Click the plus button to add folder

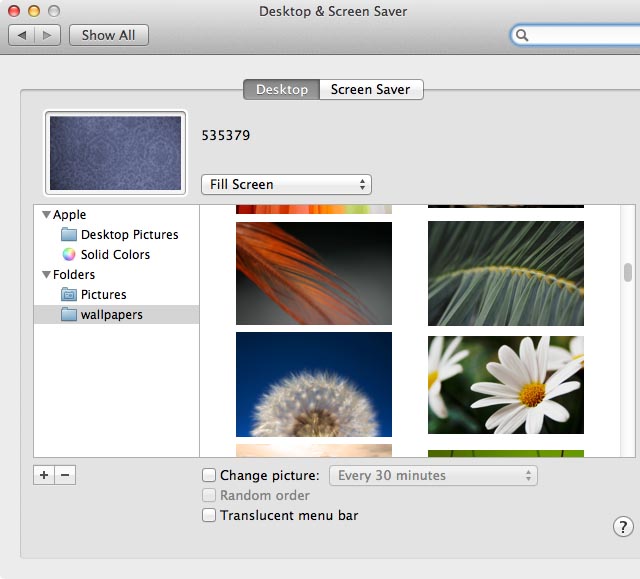(x=43, y=475)
